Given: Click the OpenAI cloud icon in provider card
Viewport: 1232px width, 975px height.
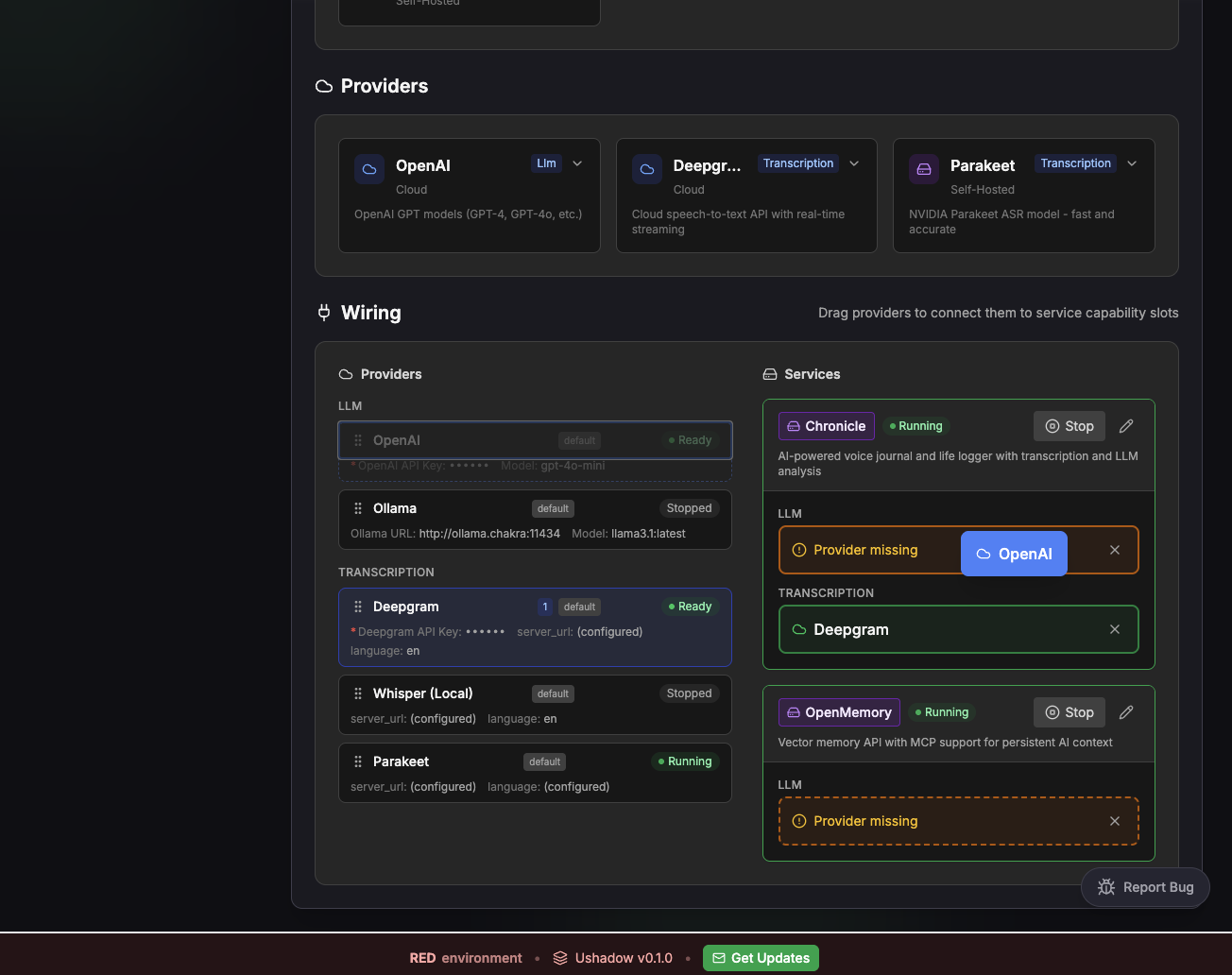Looking at the screenshot, I should [369, 169].
